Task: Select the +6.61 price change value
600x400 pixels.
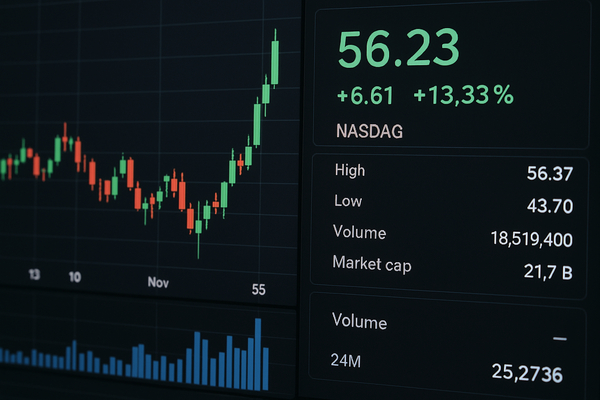Action: [x=365, y=96]
